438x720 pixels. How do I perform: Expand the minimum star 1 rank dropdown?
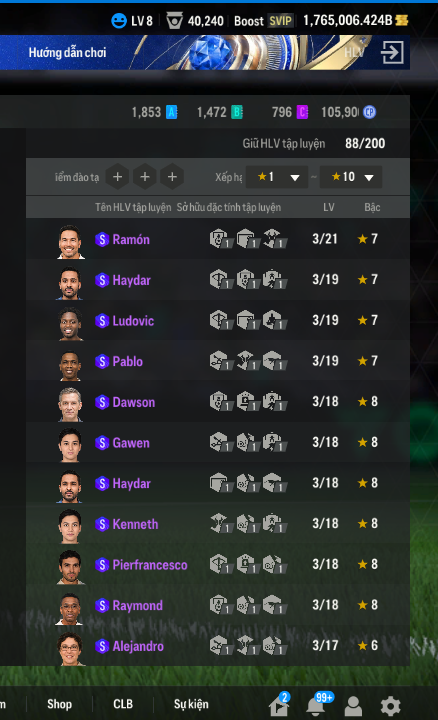(x=277, y=177)
